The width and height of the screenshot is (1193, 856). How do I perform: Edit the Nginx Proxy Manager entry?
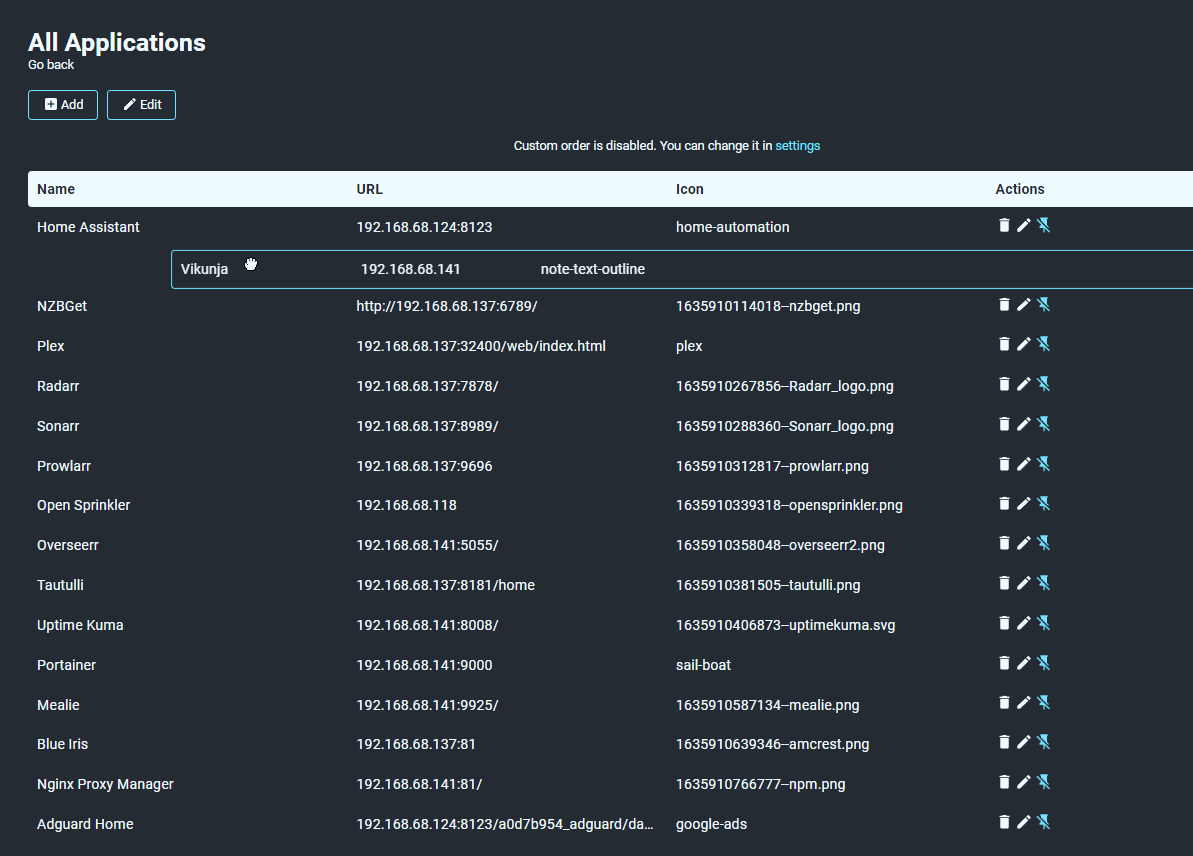click(1024, 782)
